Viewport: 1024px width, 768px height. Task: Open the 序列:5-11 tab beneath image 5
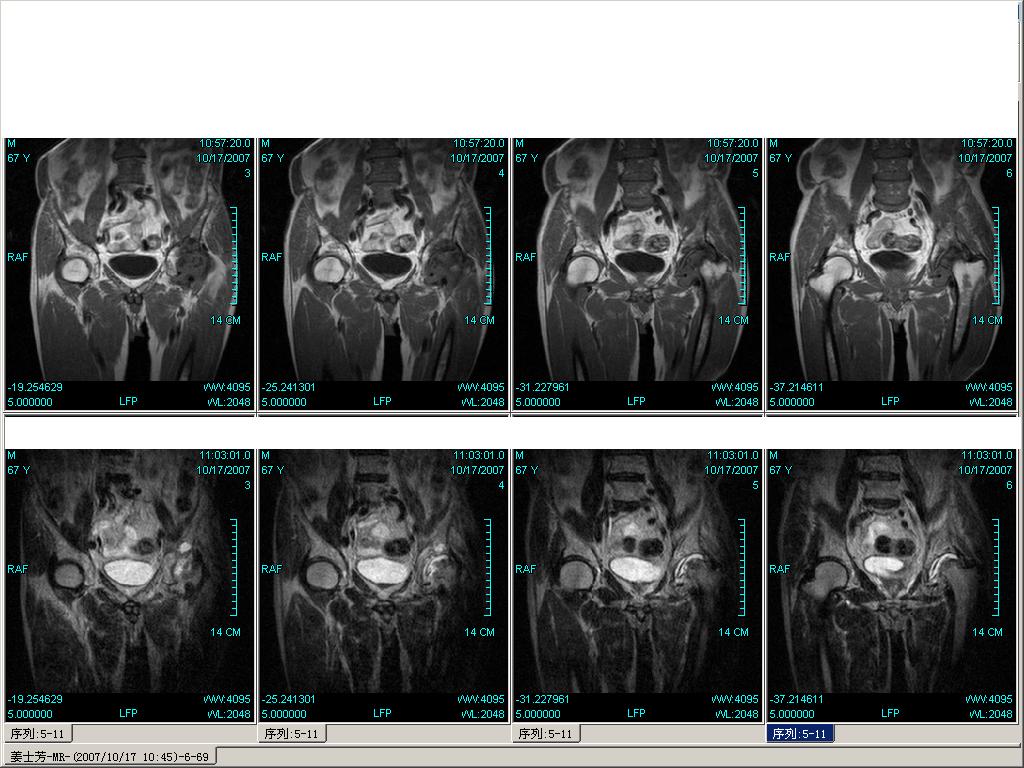545,733
